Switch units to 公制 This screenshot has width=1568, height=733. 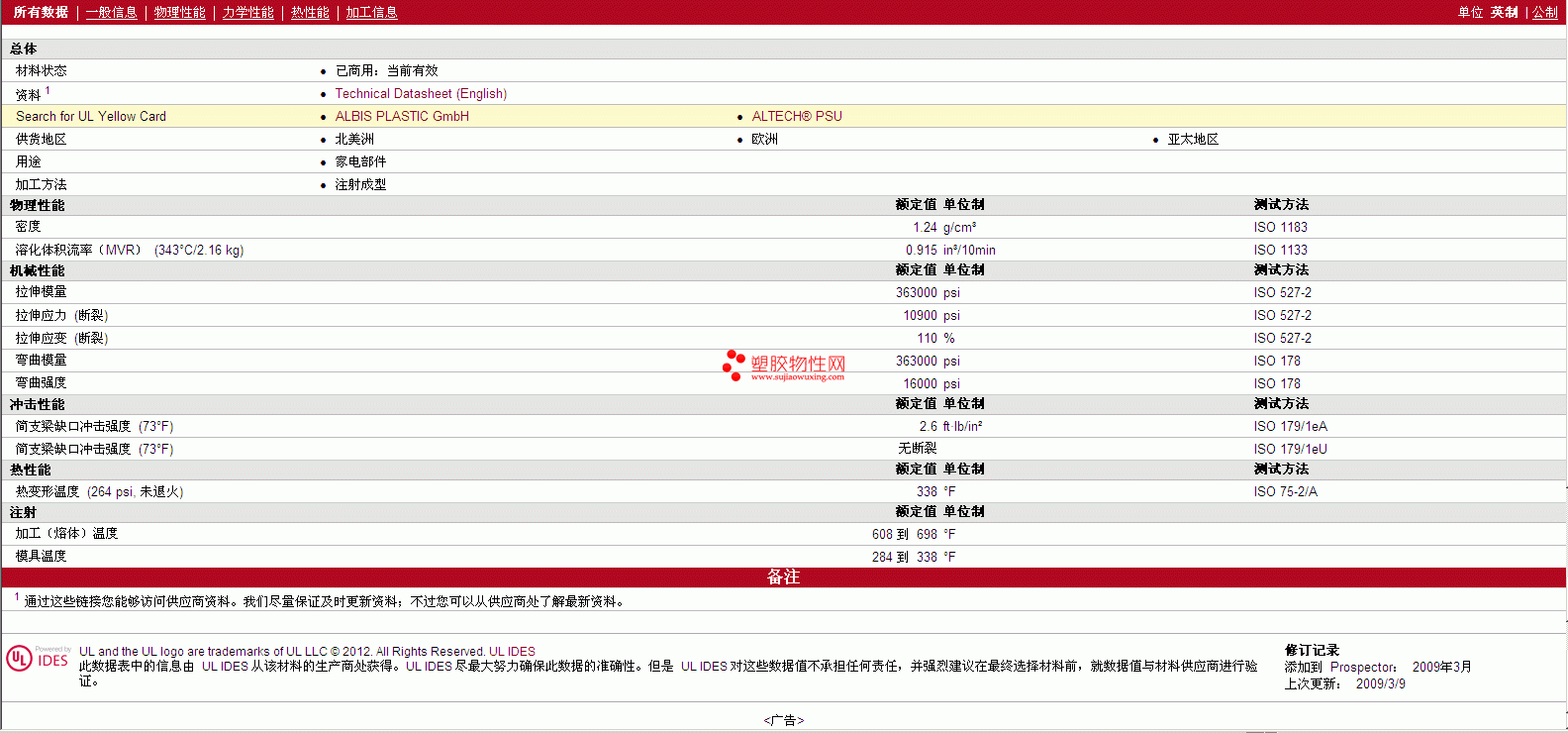click(x=1545, y=12)
